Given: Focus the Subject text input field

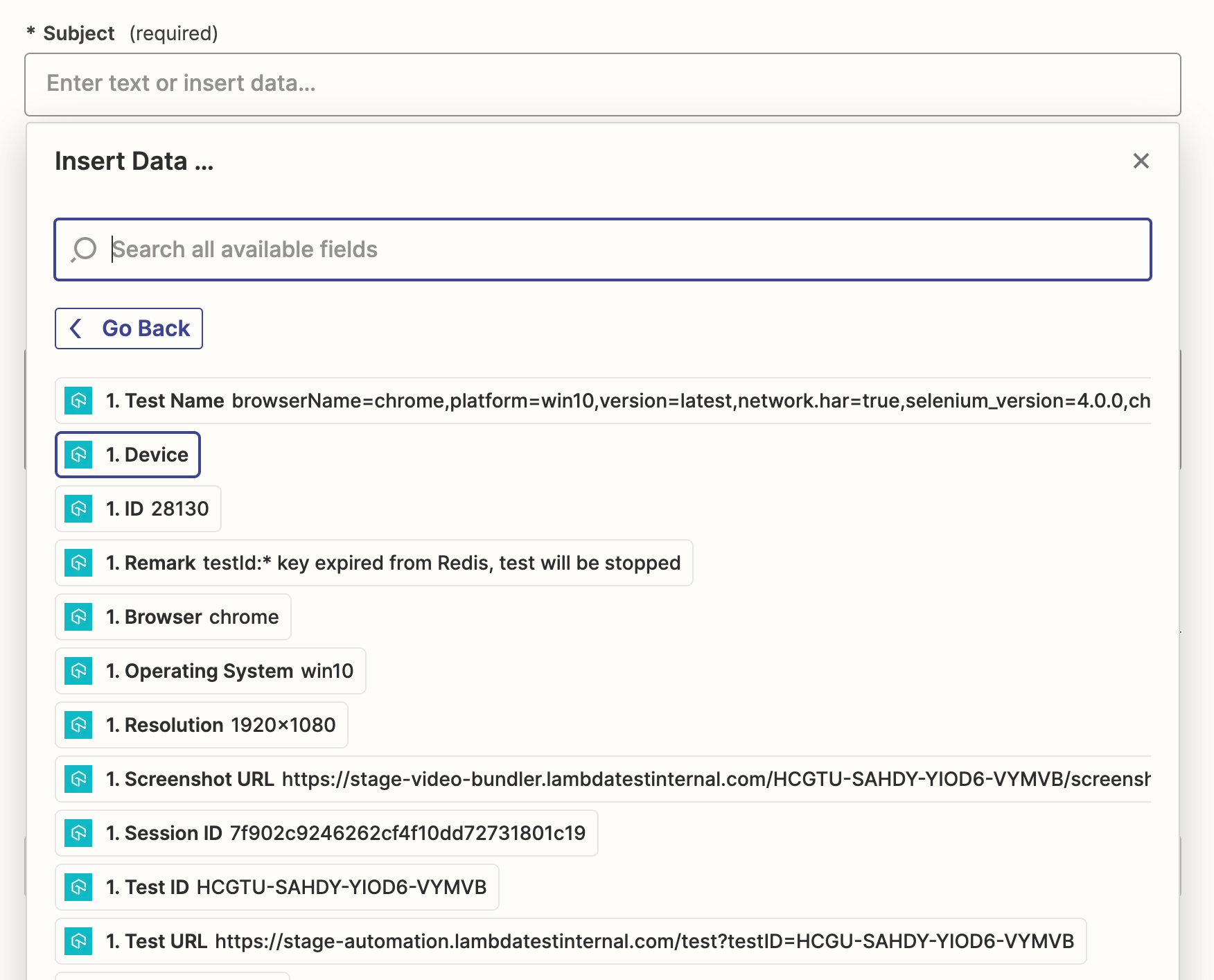Looking at the screenshot, I should tap(603, 84).
